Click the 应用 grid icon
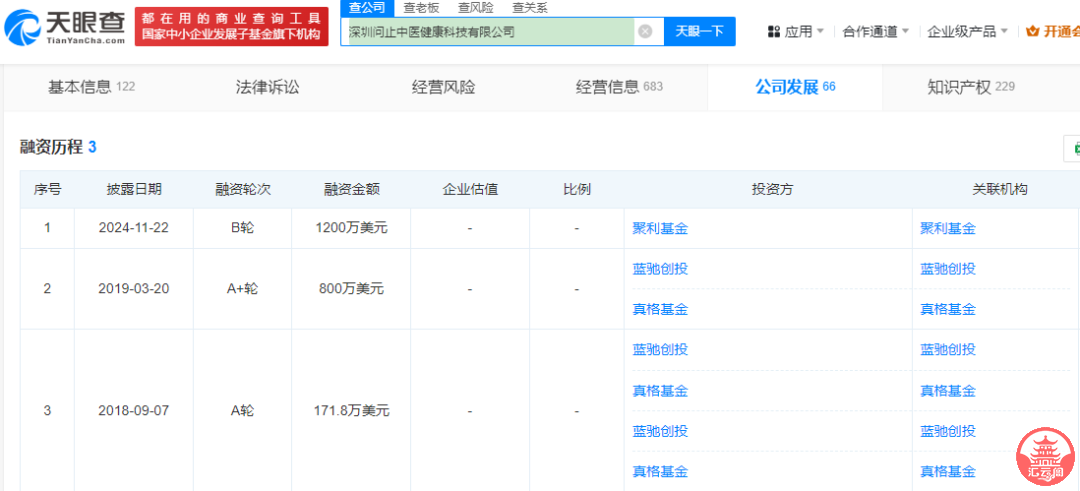Viewport: 1080px width, 491px height. pos(773,31)
